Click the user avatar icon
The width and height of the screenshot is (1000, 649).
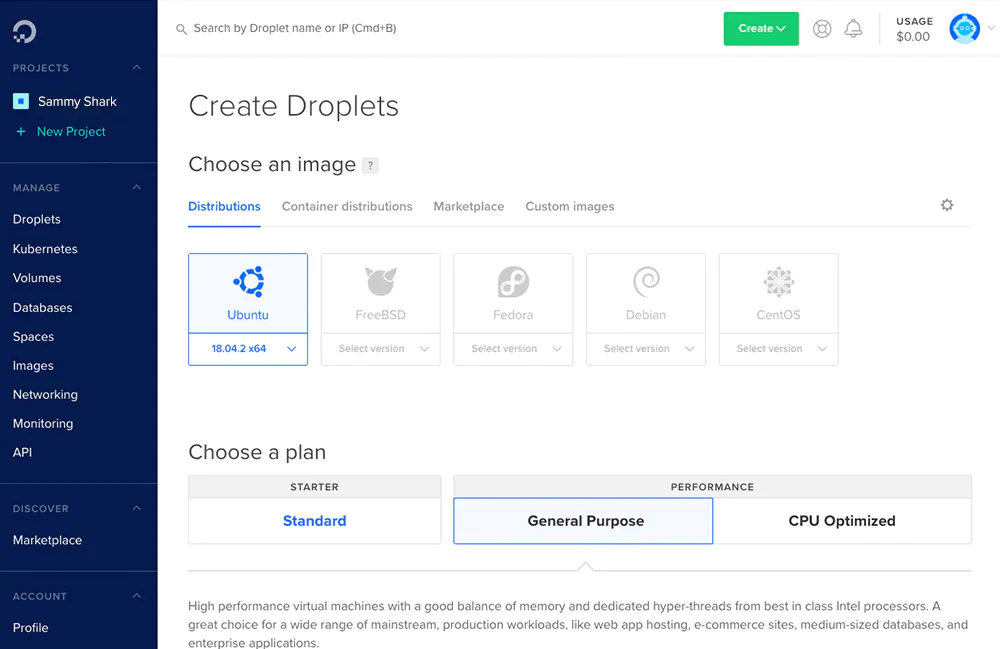click(x=964, y=29)
